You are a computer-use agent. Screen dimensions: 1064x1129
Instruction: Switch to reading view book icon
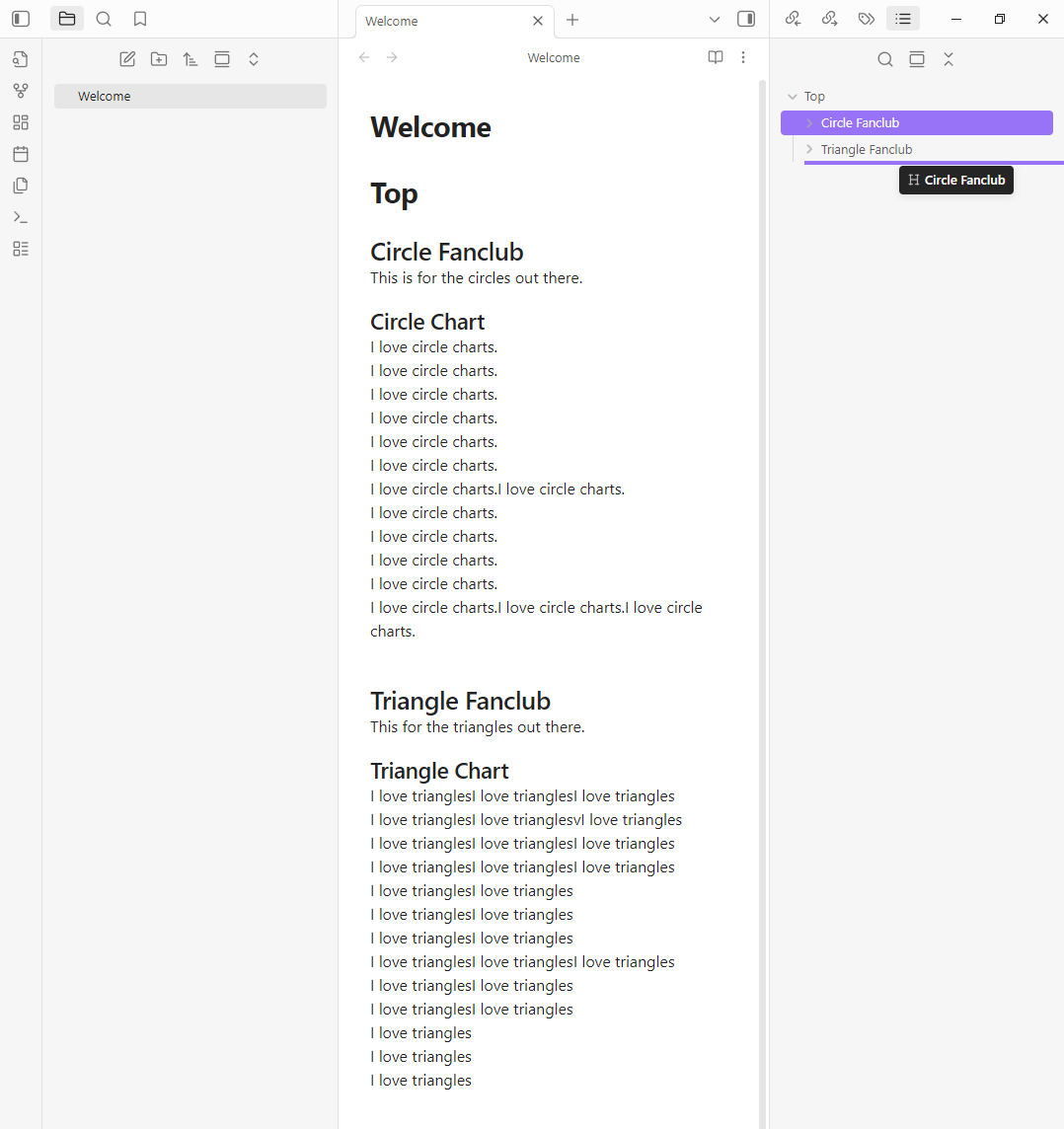pyautogui.click(x=716, y=57)
